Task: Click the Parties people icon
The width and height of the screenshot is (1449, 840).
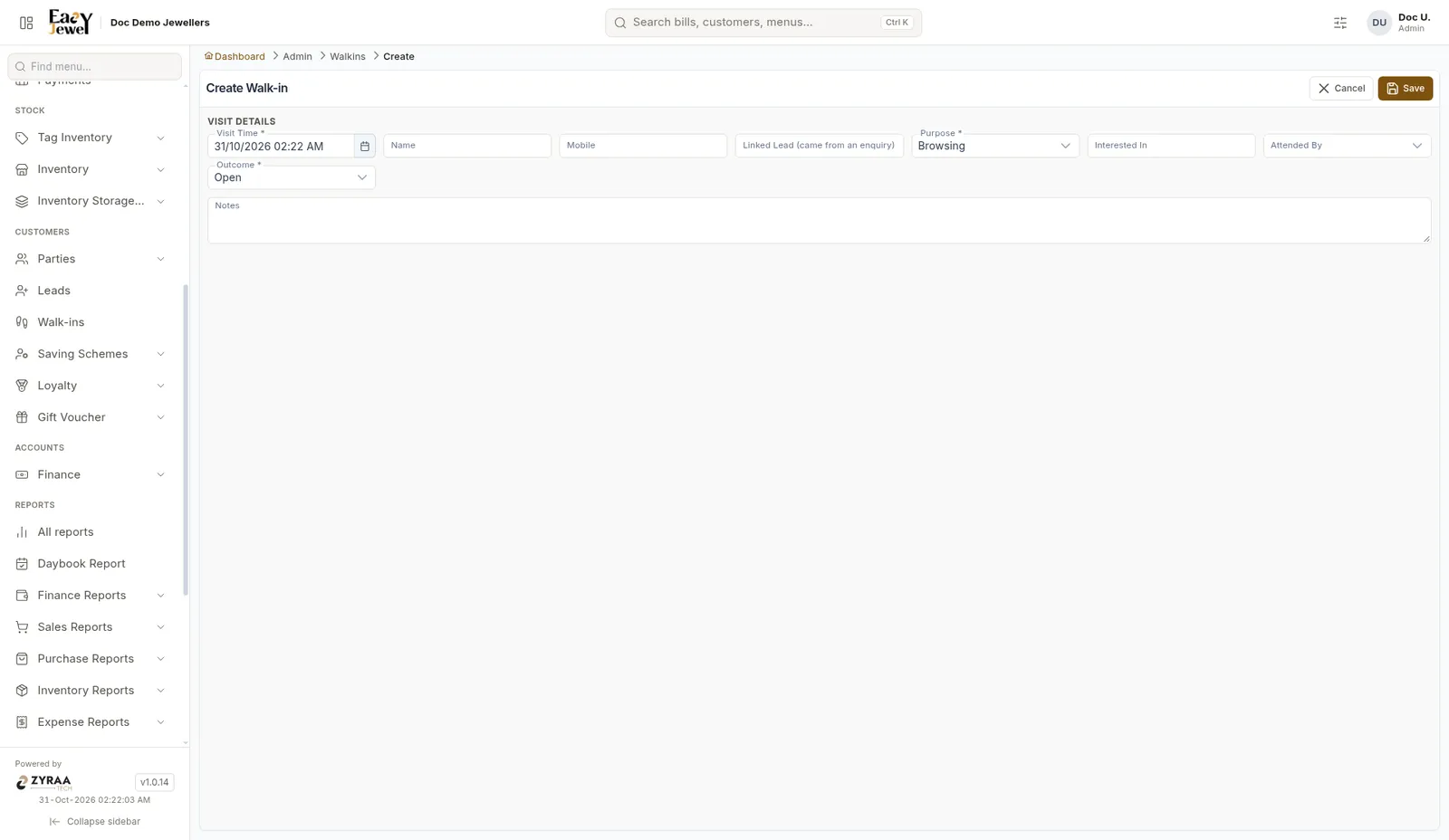Action: click(x=22, y=259)
